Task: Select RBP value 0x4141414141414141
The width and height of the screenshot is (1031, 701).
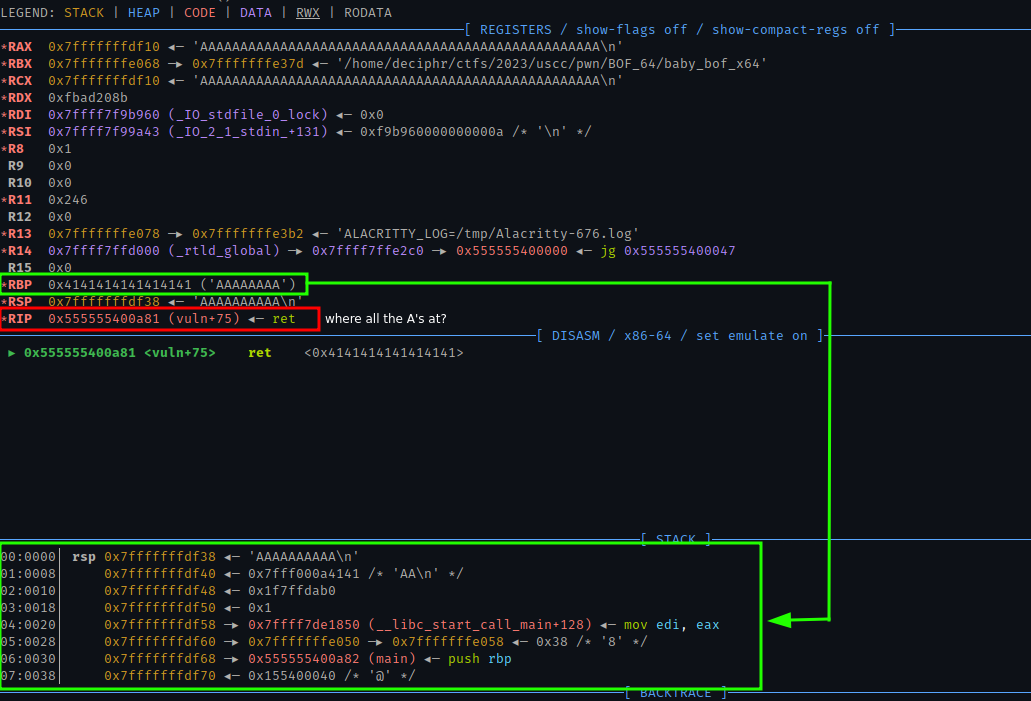Action: point(120,285)
